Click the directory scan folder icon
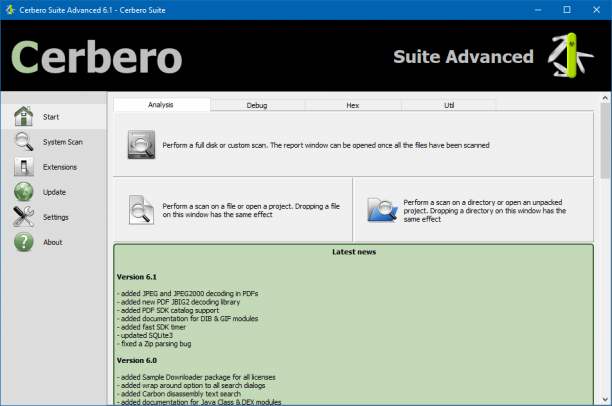 coord(382,210)
